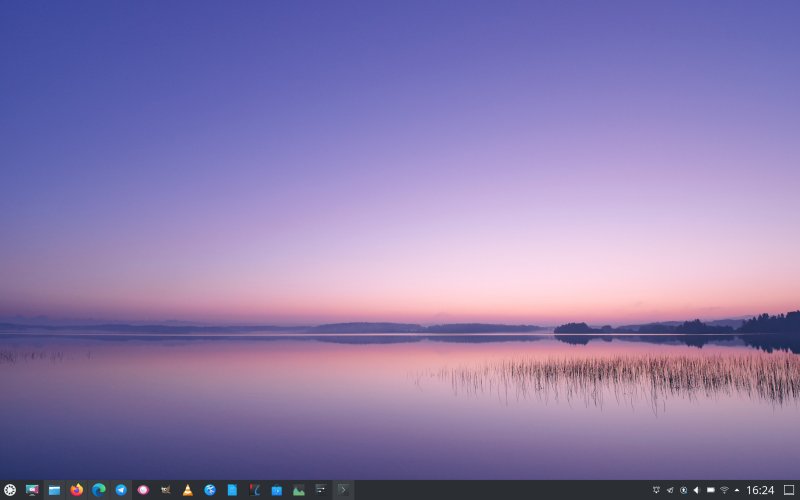
Task: Open the GIMP image editor
Action: [165, 490]
